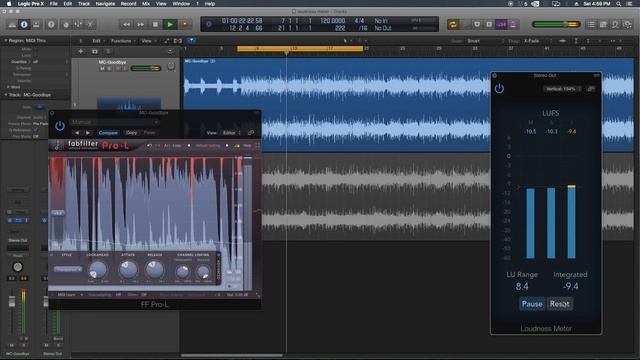
Task: Collapse the Region MIDI Thru disclosure triangle
Action: click(6, 41)
